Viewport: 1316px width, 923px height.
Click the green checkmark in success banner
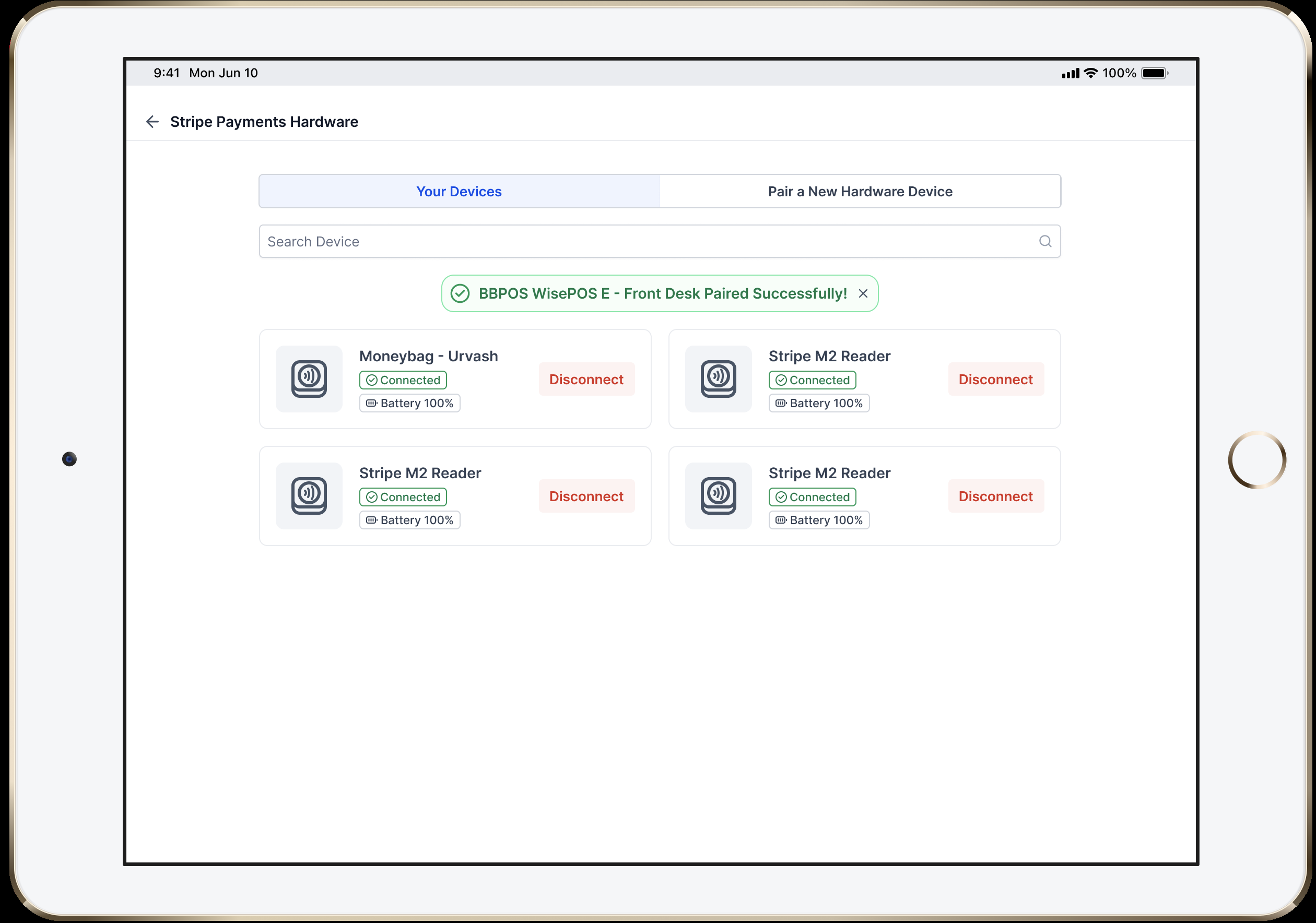point(460,293)
